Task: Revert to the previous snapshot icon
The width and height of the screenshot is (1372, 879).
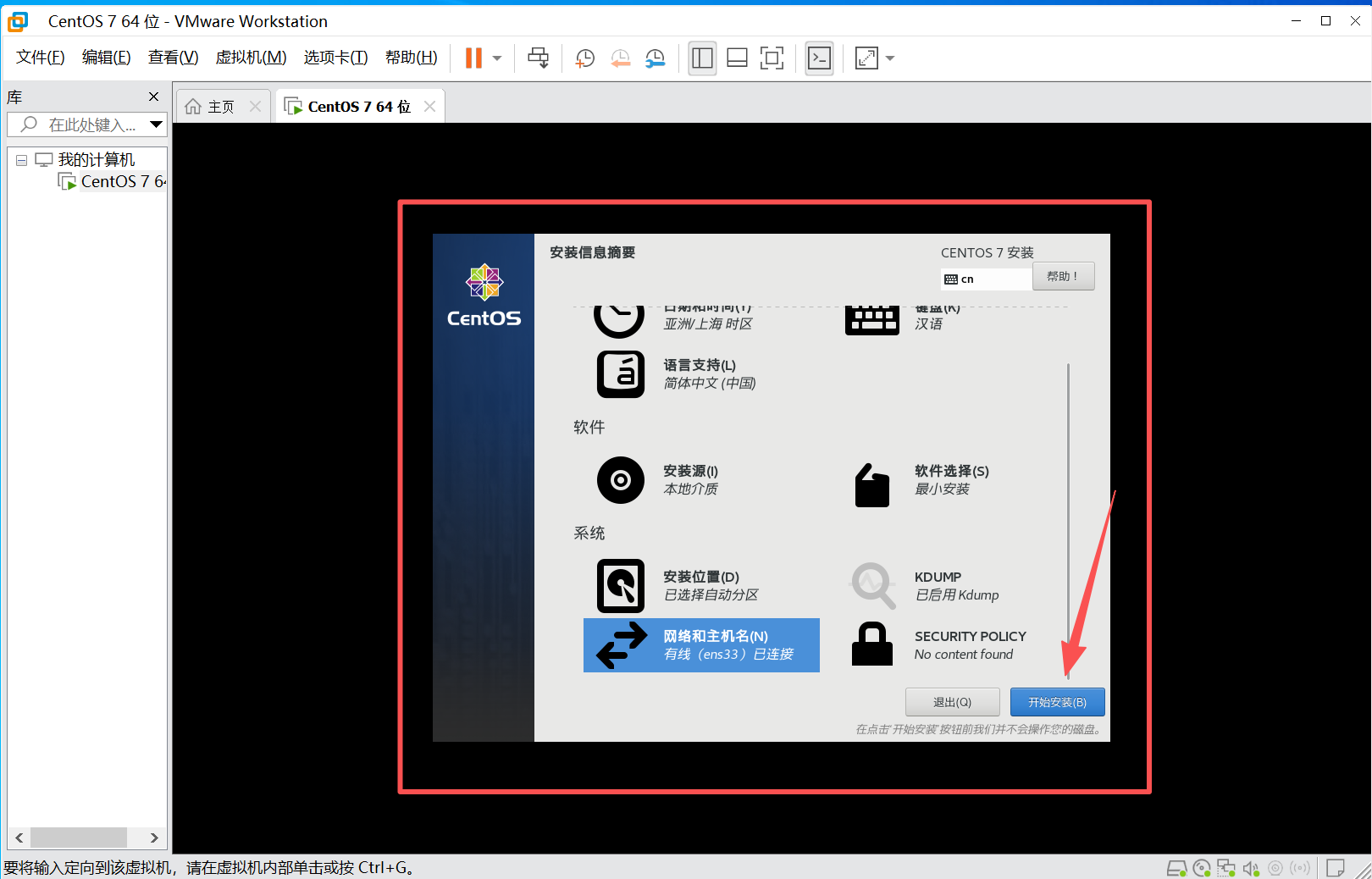Action: (x=621, y=58)
